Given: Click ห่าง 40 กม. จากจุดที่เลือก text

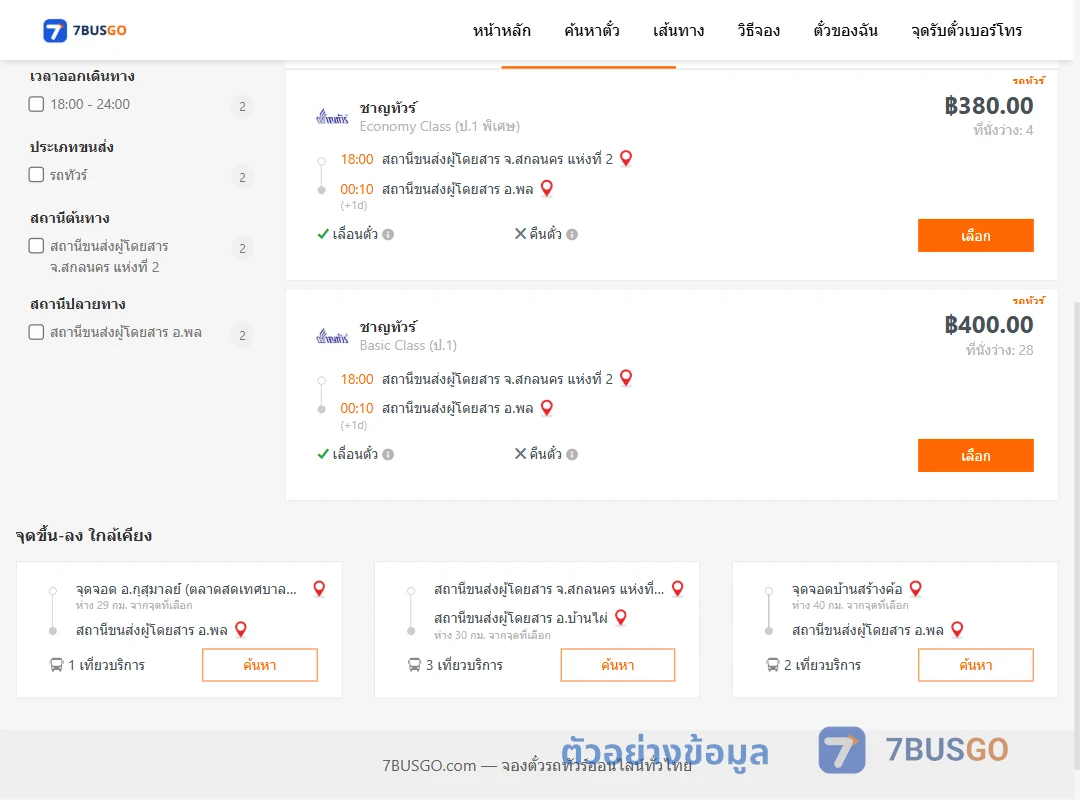Looking at the screenshot, I should [x=850, y=606].
